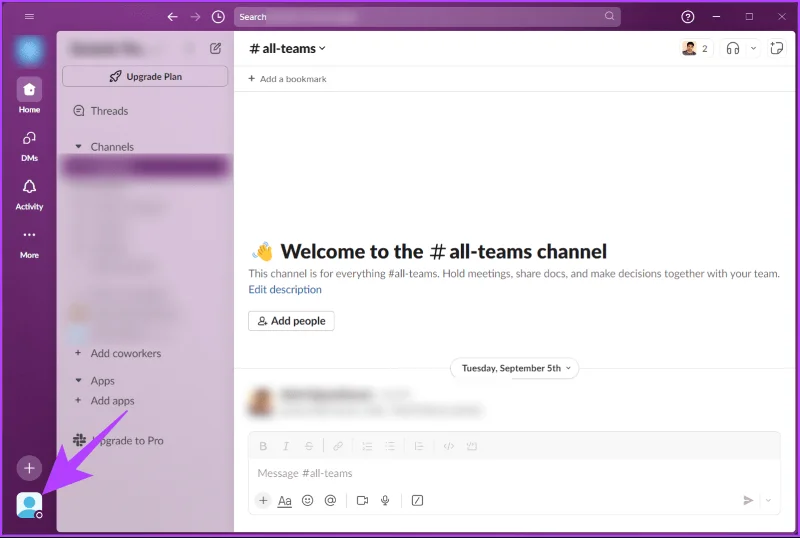Open send options dropdown arrow

click(x=768, y=501)
